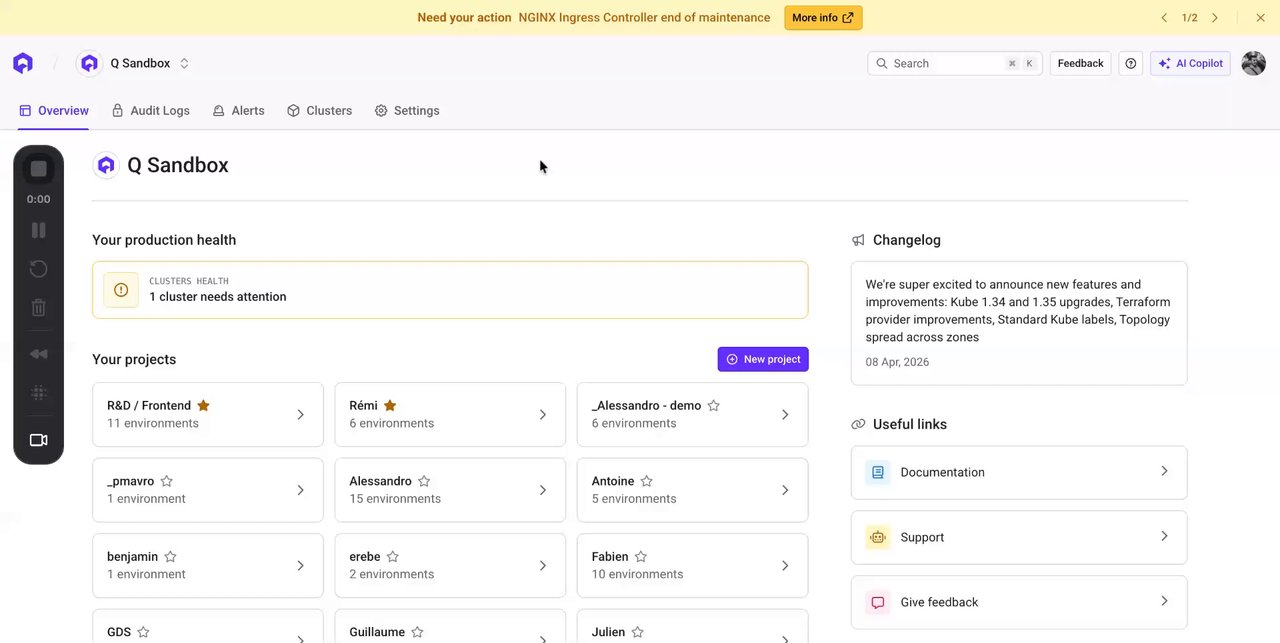This screenshot has width=1280, height=643.
Task: Open the user profile avatar
Action: point(1253,63)
